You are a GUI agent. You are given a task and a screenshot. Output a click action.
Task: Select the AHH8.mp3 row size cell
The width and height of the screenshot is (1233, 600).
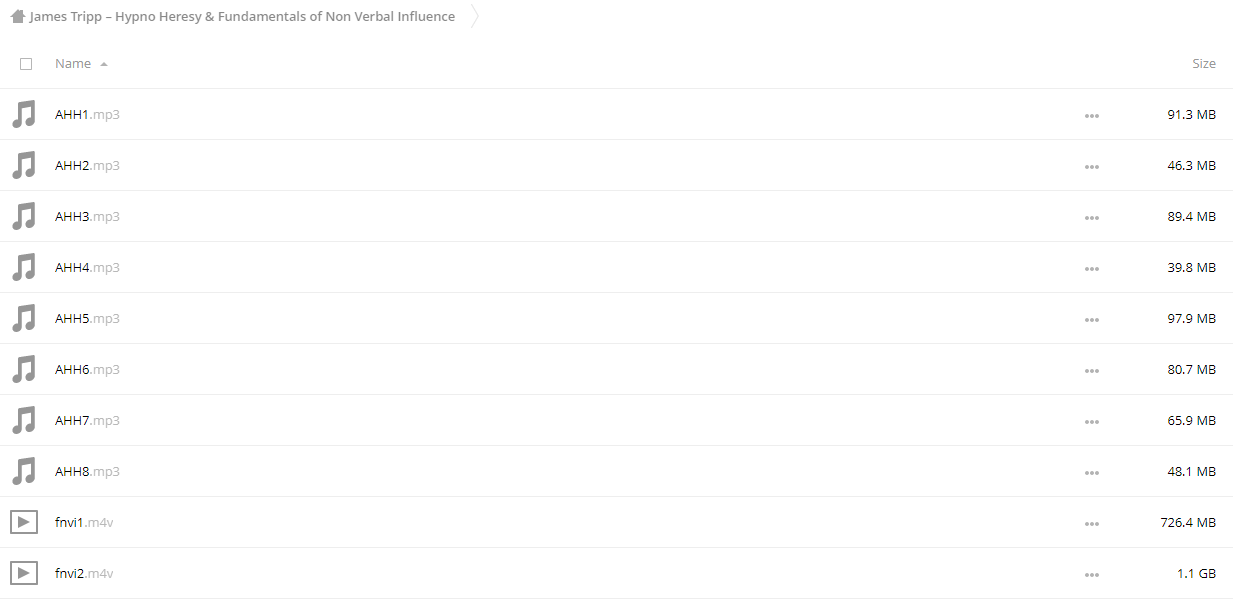[x=1191, y=471]
